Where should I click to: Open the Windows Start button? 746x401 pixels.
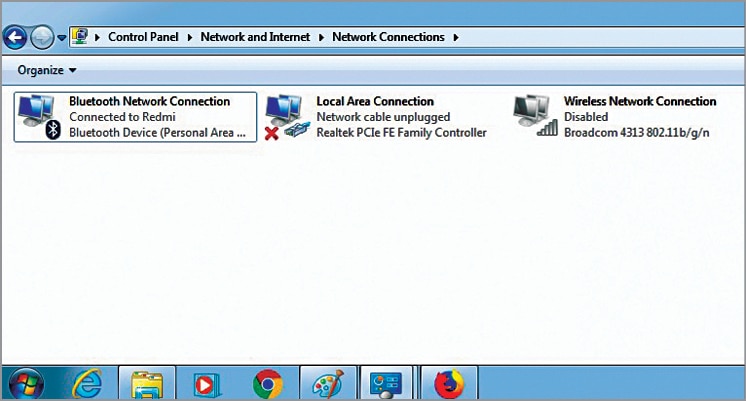25,383
